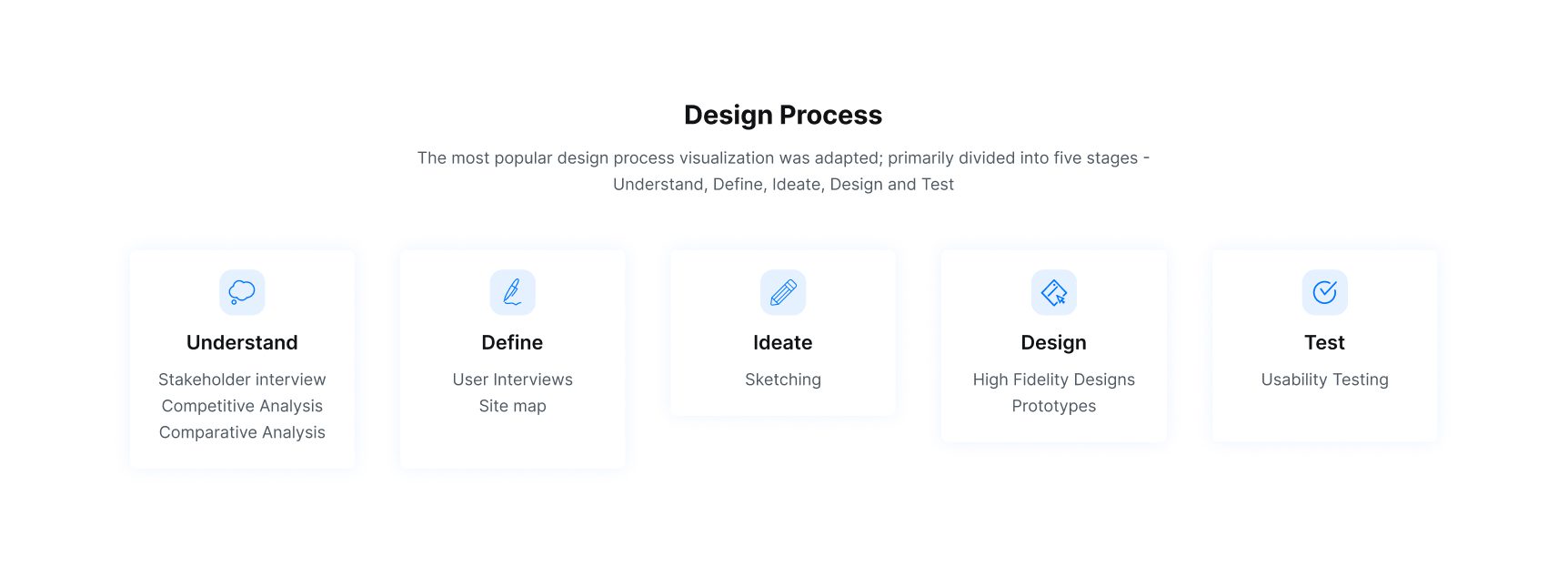This screenshot has width=1568, height=567.
Task: Click the Define pen signature icon
Action: 512,292
